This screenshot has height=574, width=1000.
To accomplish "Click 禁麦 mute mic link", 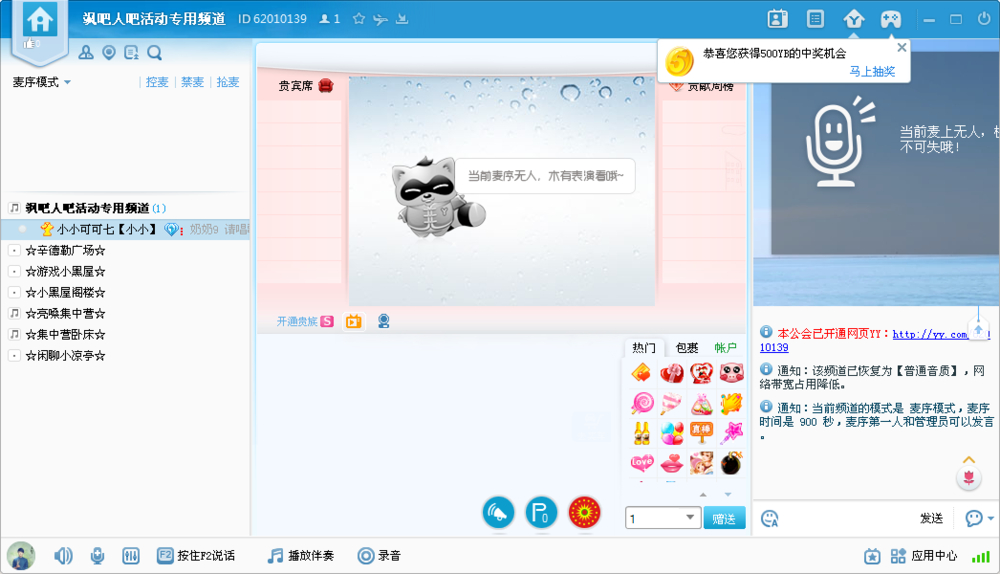I will pos(192,82).
